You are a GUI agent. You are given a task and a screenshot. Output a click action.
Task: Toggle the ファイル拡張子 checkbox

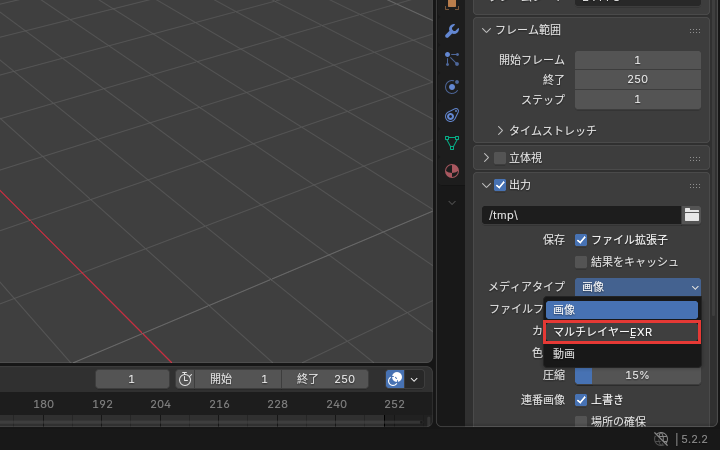[x=581, y=240]
